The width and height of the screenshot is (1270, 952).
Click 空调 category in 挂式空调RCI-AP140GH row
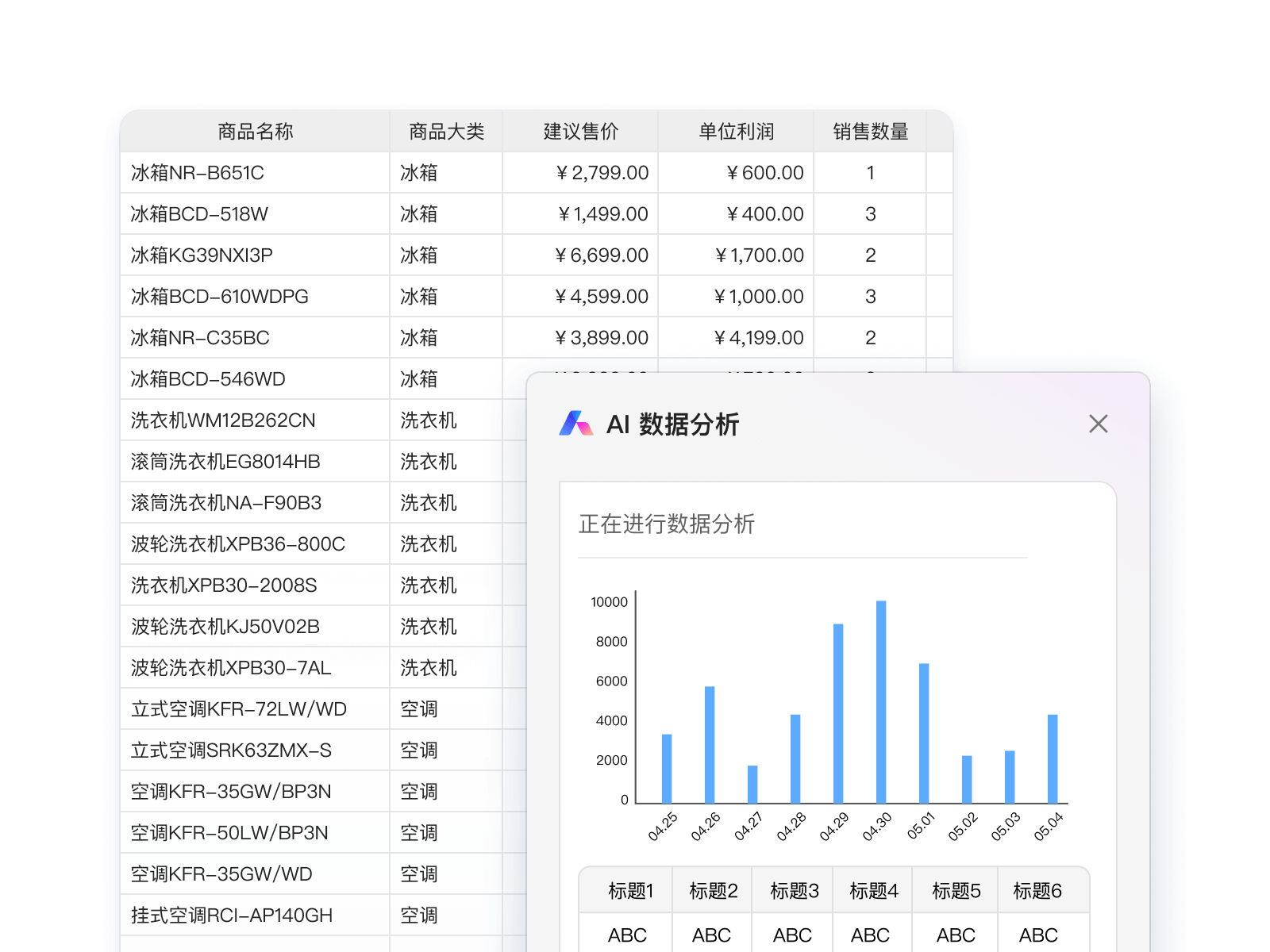pyautogui.click(x=446, y=916)
